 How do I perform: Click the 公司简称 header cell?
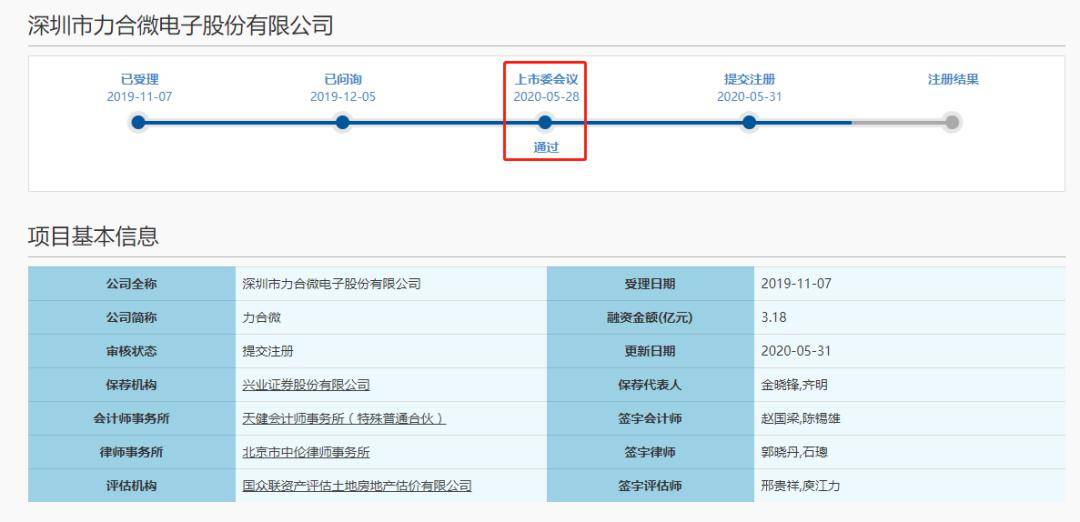click(132, 317)
